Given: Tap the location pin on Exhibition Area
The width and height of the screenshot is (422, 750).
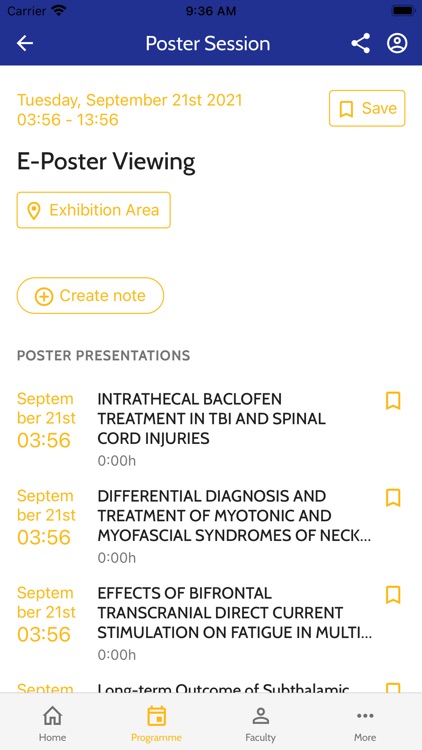Looking at the screenshot, I should click(x=33, y=210).
